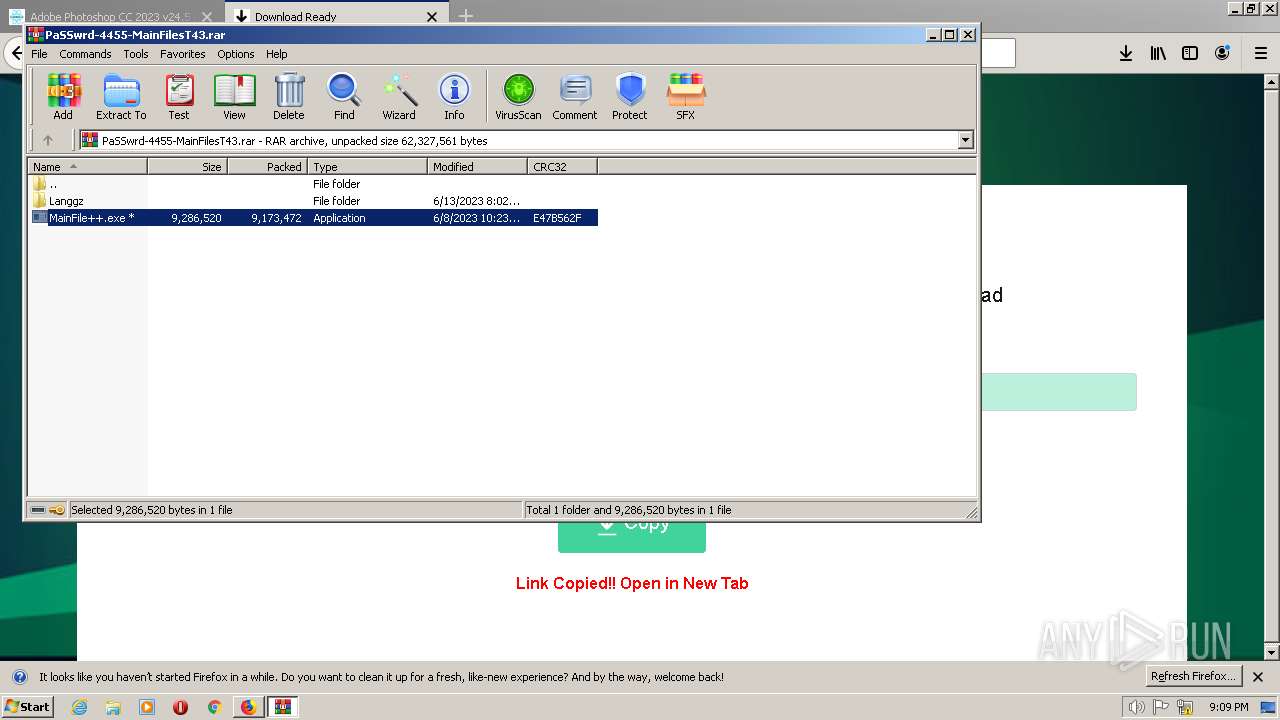Open Chrome taskbar icon
The height and width of the screenshot is (720, 1280).
click(x=214, y=707)
